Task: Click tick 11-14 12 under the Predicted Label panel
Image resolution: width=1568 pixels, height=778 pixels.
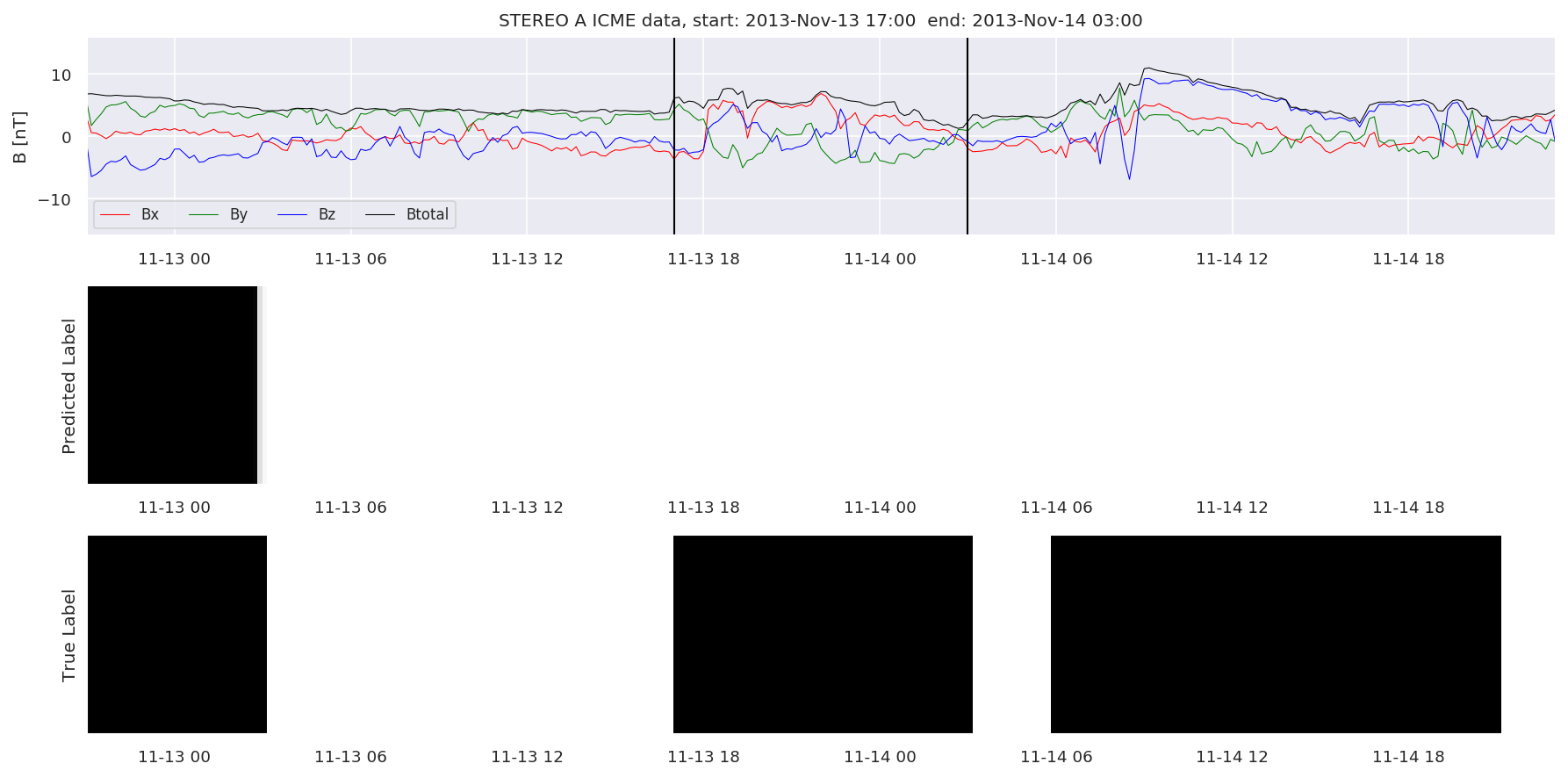Action: 1233,508
